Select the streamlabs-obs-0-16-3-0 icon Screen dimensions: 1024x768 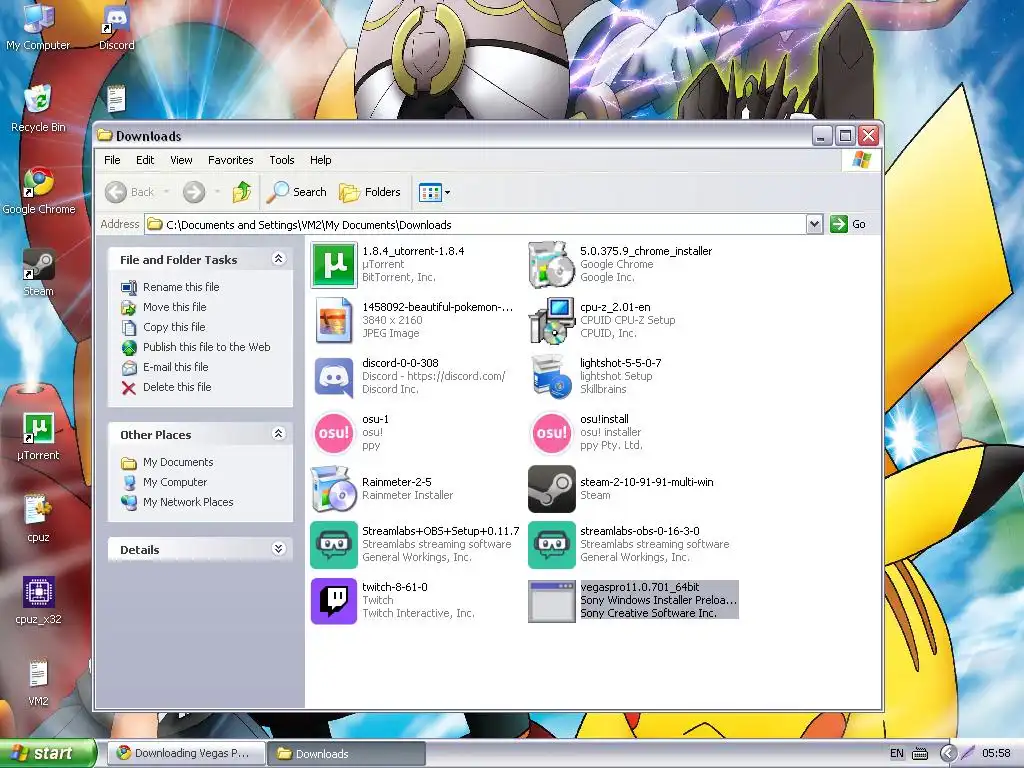click(x=551, y=545)
